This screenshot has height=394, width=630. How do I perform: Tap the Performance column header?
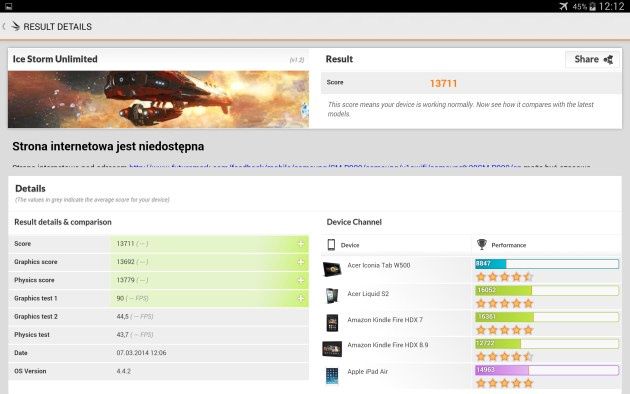(509, 245)
